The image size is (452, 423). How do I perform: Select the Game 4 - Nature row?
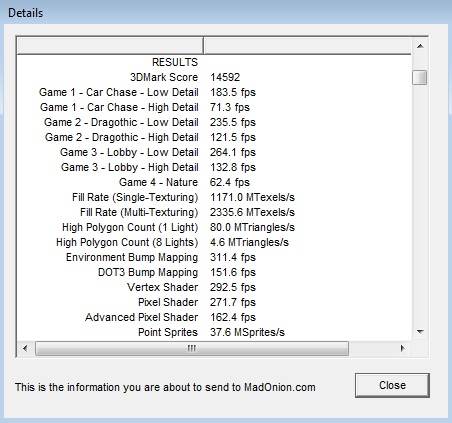pyautogui.click(x=214, y=182)
